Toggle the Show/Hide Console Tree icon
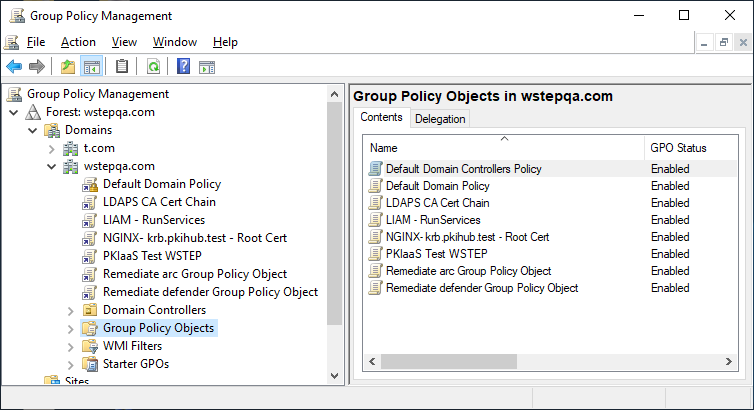The height and width of the screenshot is (410, 754). (x=91, y=67)
